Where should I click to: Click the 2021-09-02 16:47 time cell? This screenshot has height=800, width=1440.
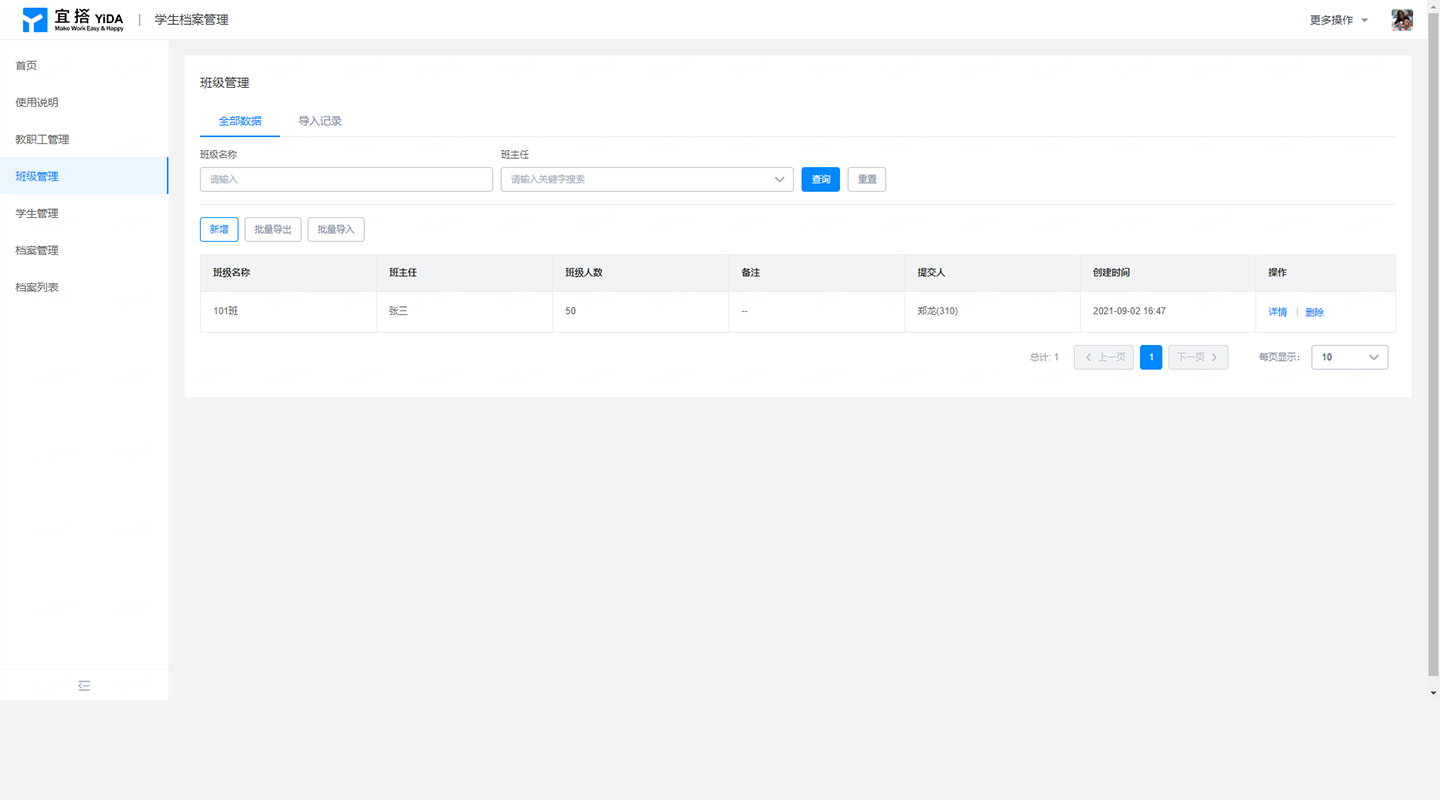1168,311
